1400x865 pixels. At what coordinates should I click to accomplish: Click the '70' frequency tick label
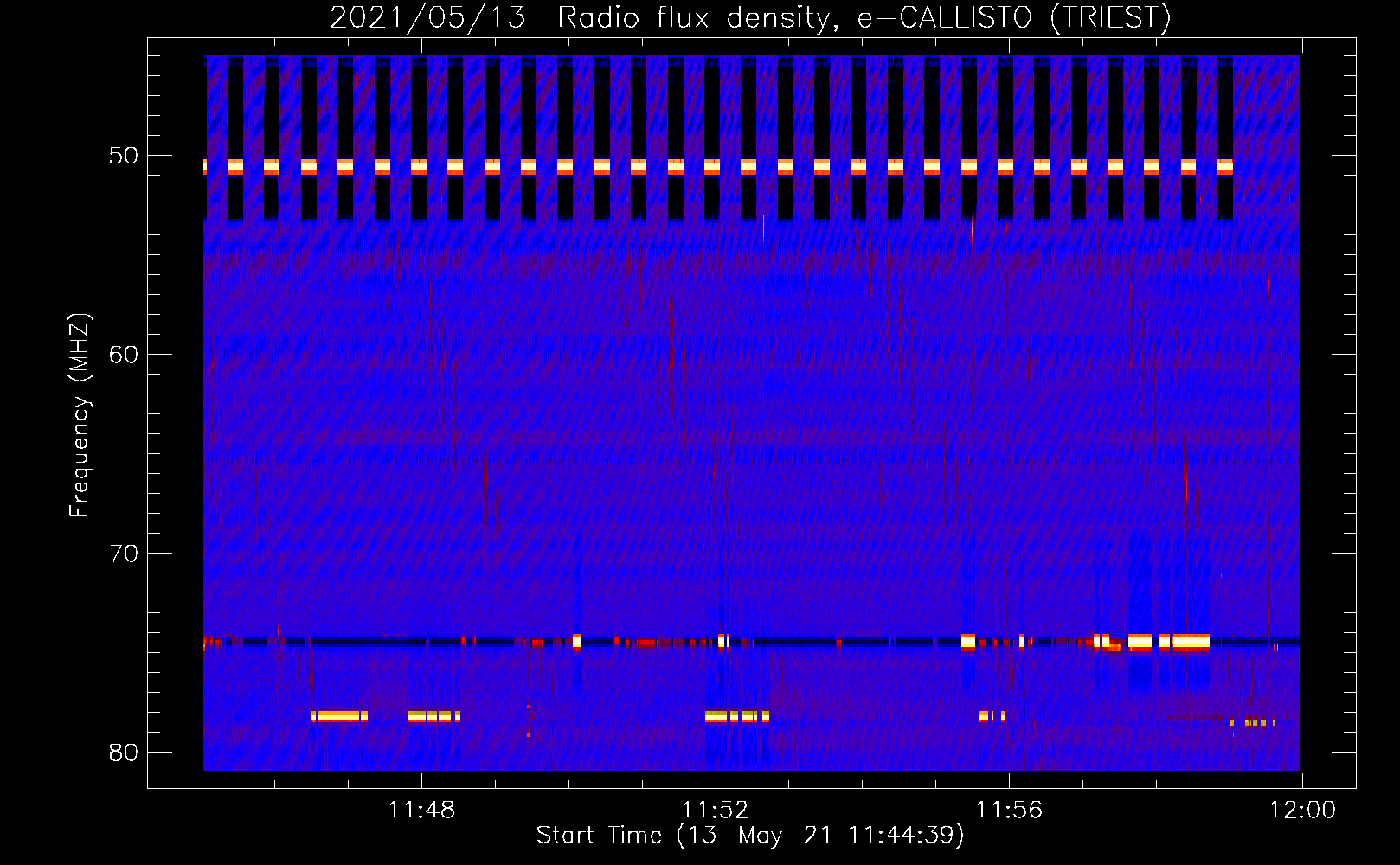pyautogui.click(x=124, y=554)
